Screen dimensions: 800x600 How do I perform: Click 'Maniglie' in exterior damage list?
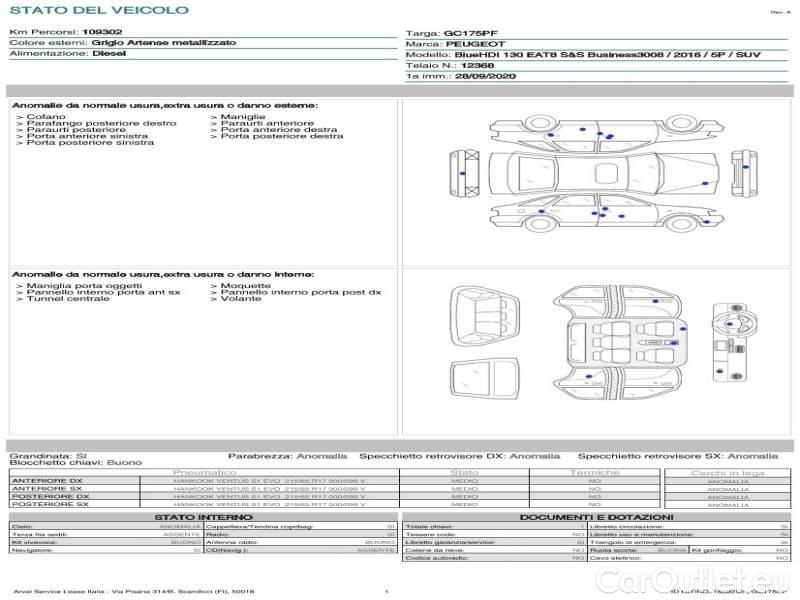[x=243, y=117]
